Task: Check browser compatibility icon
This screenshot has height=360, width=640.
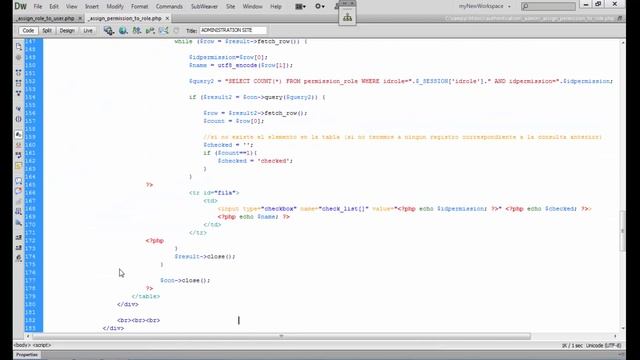Action: (x=164, y=31)
